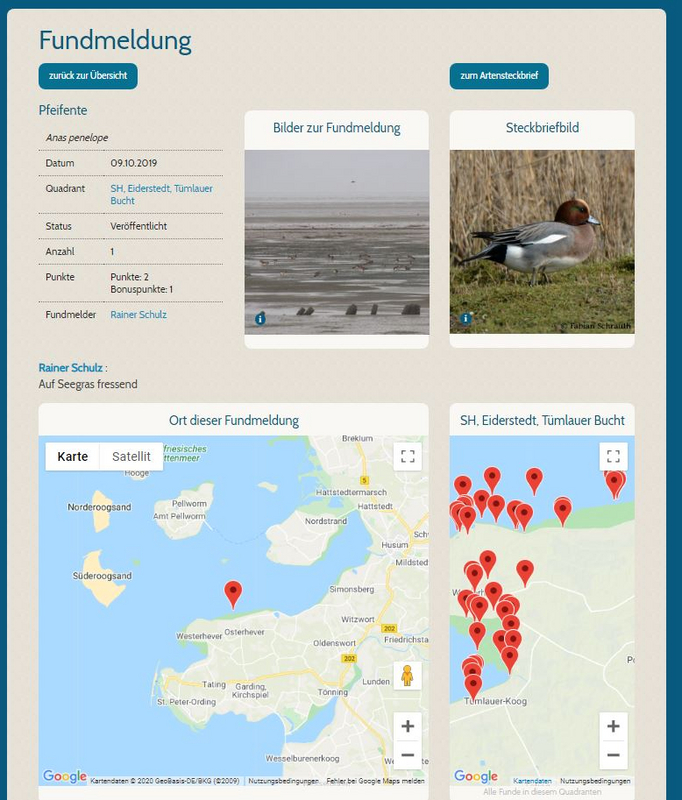The image size is (682, 800).
Task: Click the red marker on the main map
Action: [233, 593]
